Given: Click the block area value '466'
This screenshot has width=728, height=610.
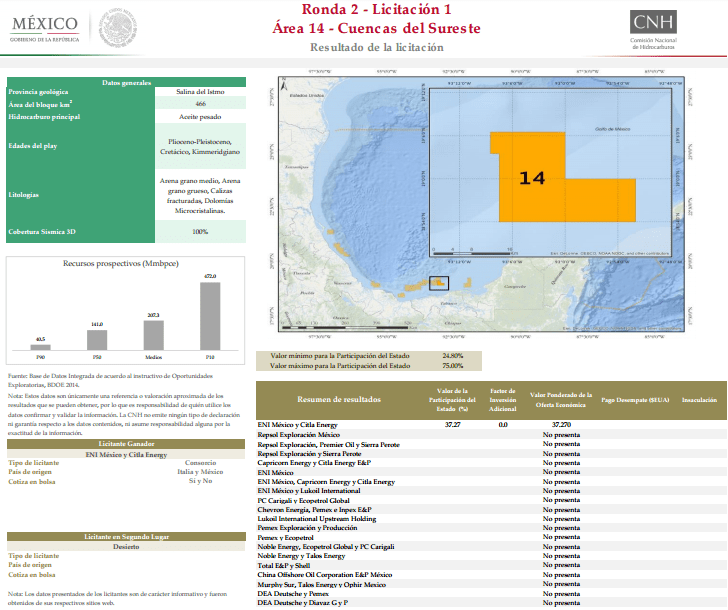Looking at the screenshot, I should (x=200, y=104).
